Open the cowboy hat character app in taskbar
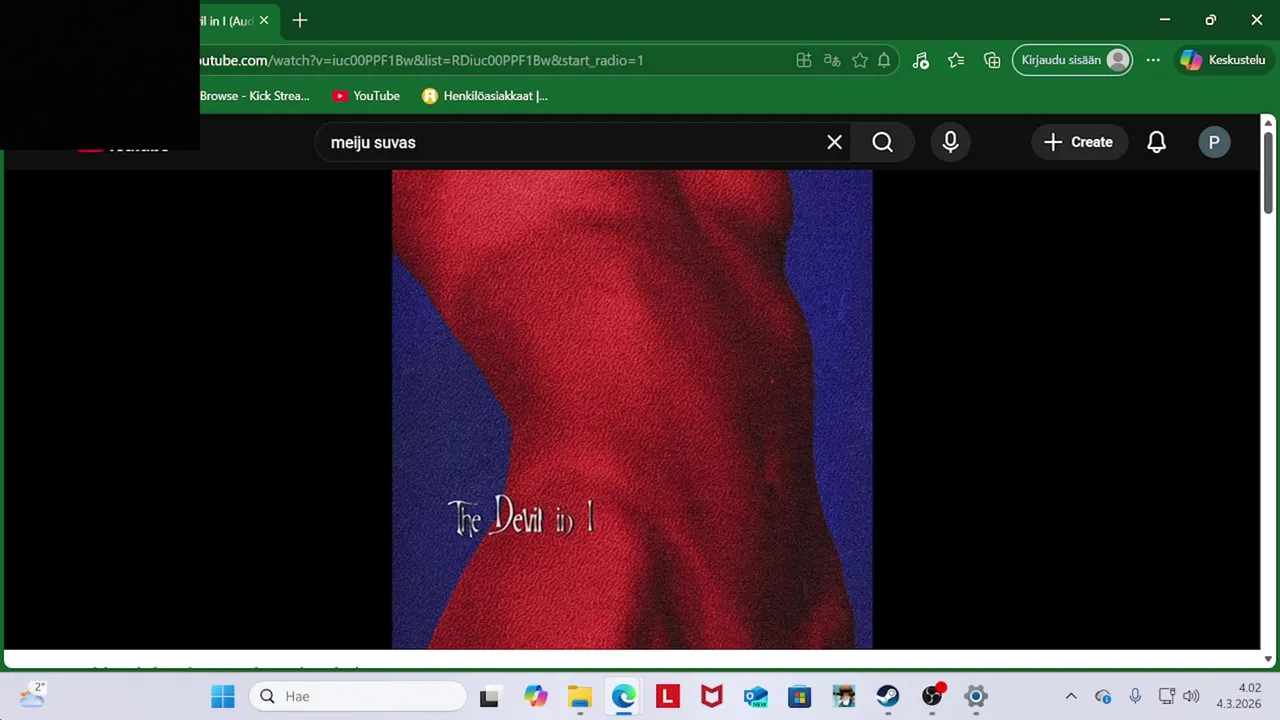Image resolution: width=1280 pixels, height=720 pixels. click(x=844, y=696)
